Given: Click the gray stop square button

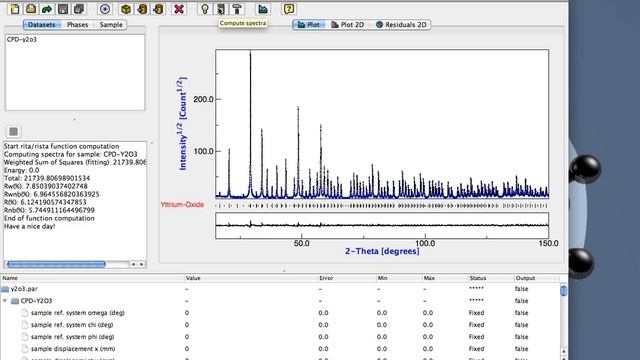Looking at the screenshot, I should click(13, 131).
